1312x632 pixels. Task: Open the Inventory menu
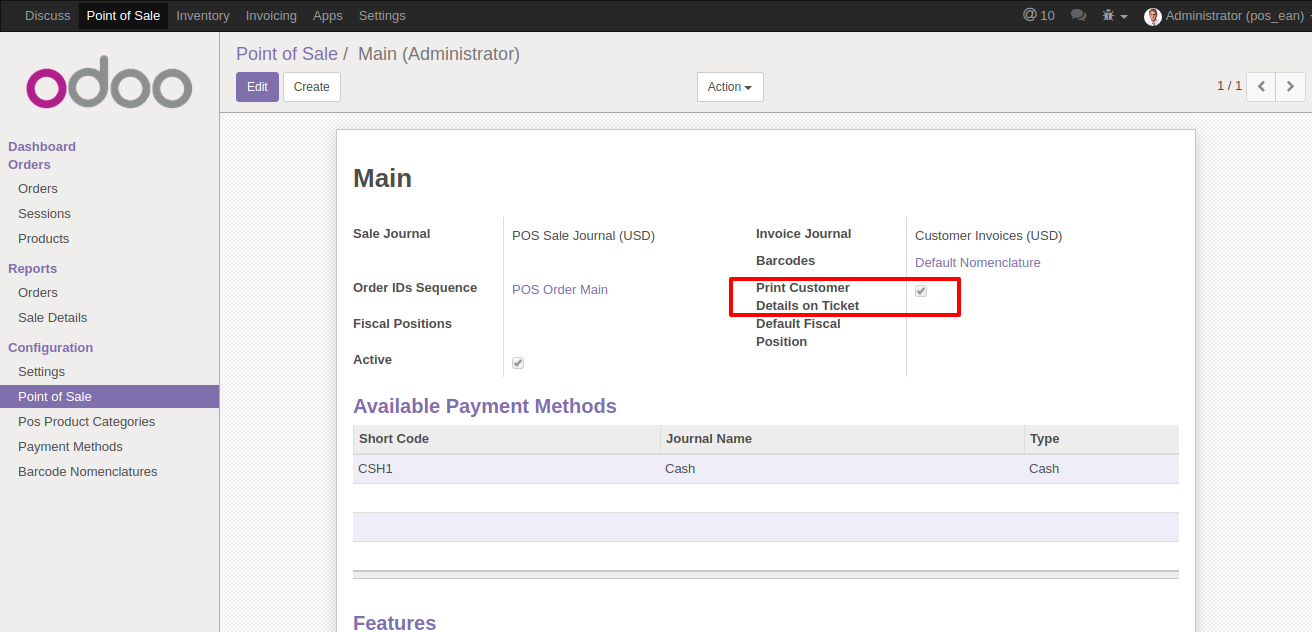pos(203,16)
